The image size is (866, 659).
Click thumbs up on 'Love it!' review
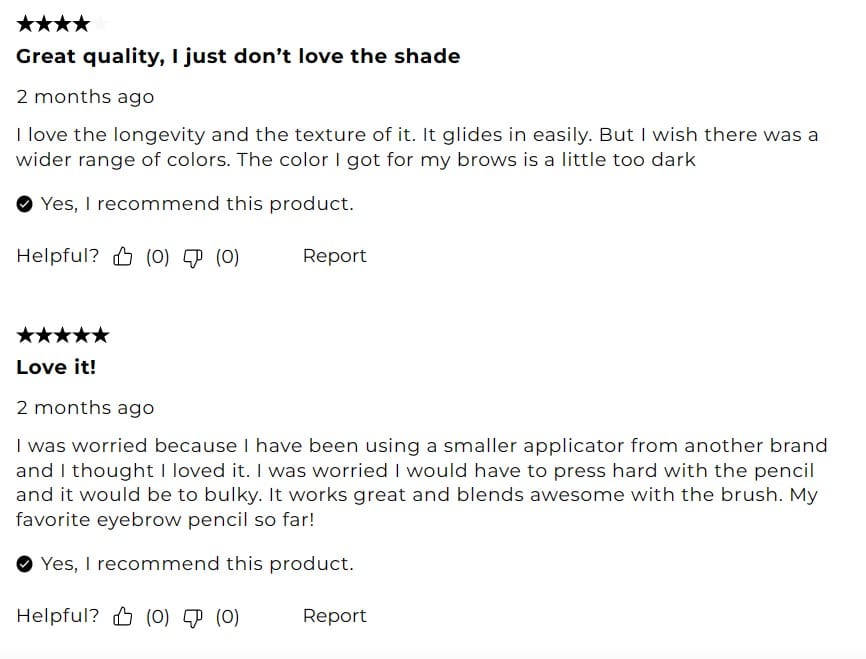[x=123, y=617]
